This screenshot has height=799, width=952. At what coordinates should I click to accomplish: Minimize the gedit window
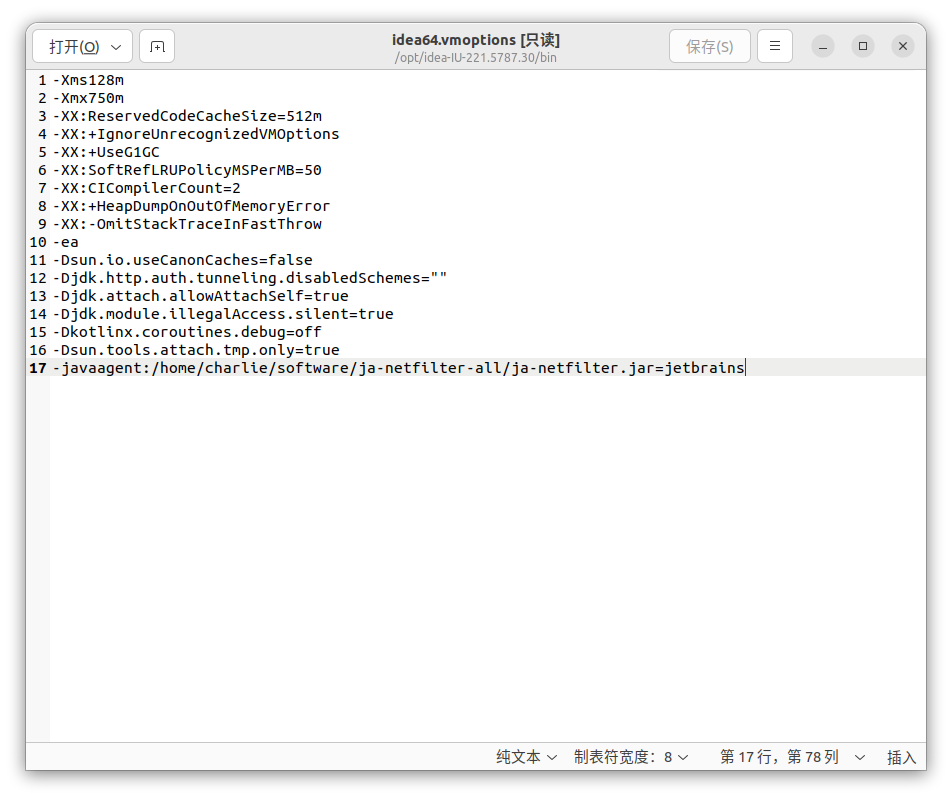pyautogui.click(x=823, y=46)
